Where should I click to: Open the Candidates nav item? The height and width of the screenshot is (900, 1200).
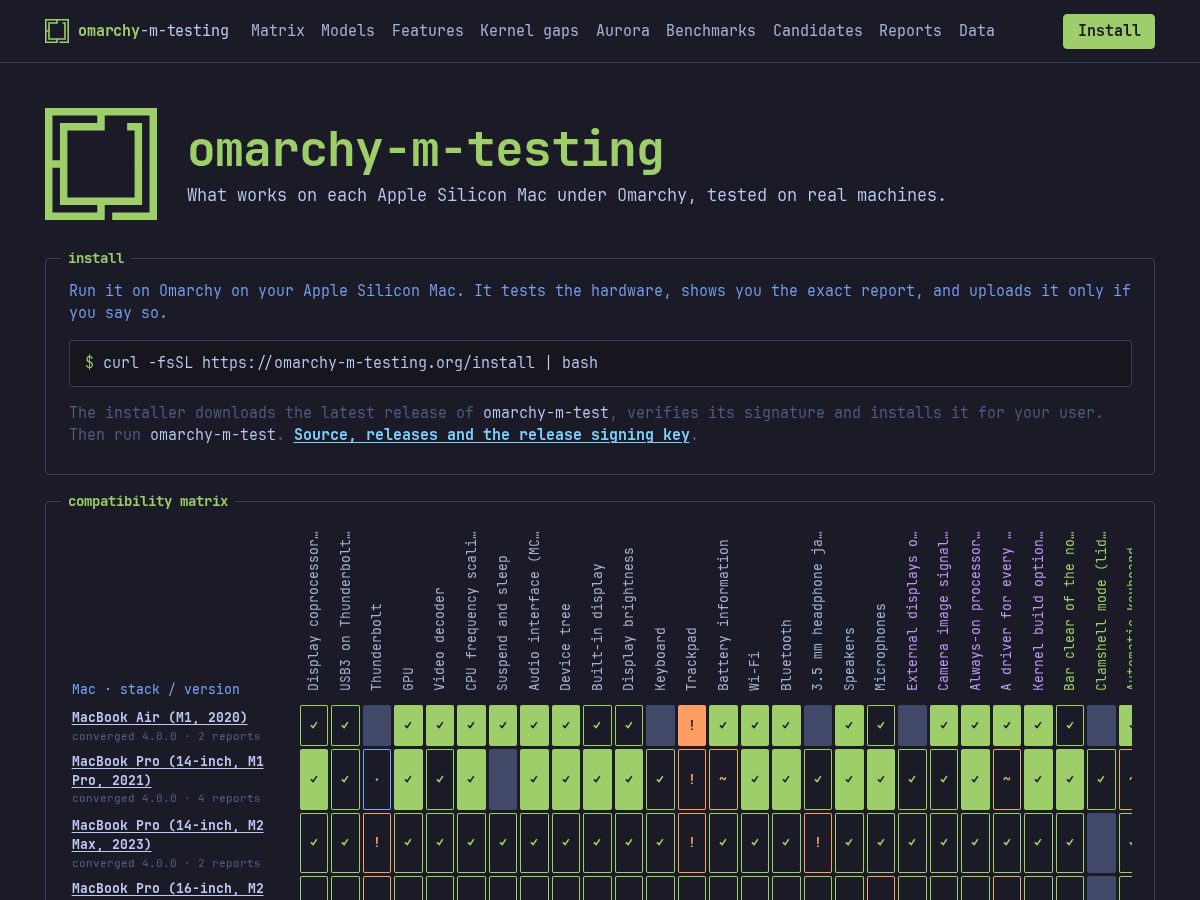pyautogui.click(x=818, y=31)
